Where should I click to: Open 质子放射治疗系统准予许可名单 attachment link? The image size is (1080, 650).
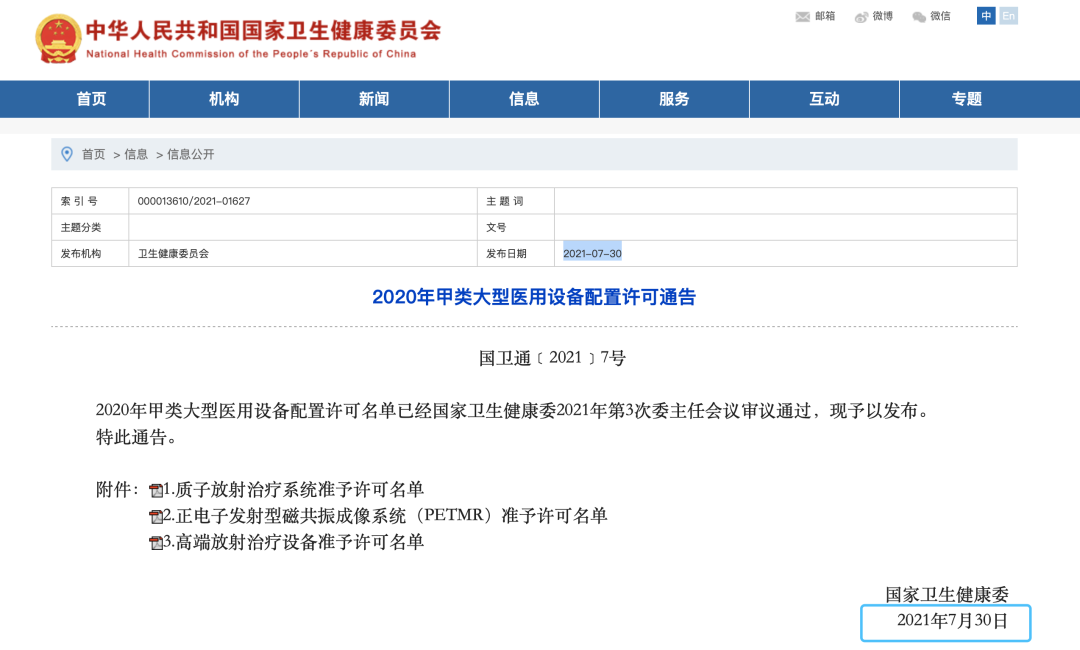(298, 490)
